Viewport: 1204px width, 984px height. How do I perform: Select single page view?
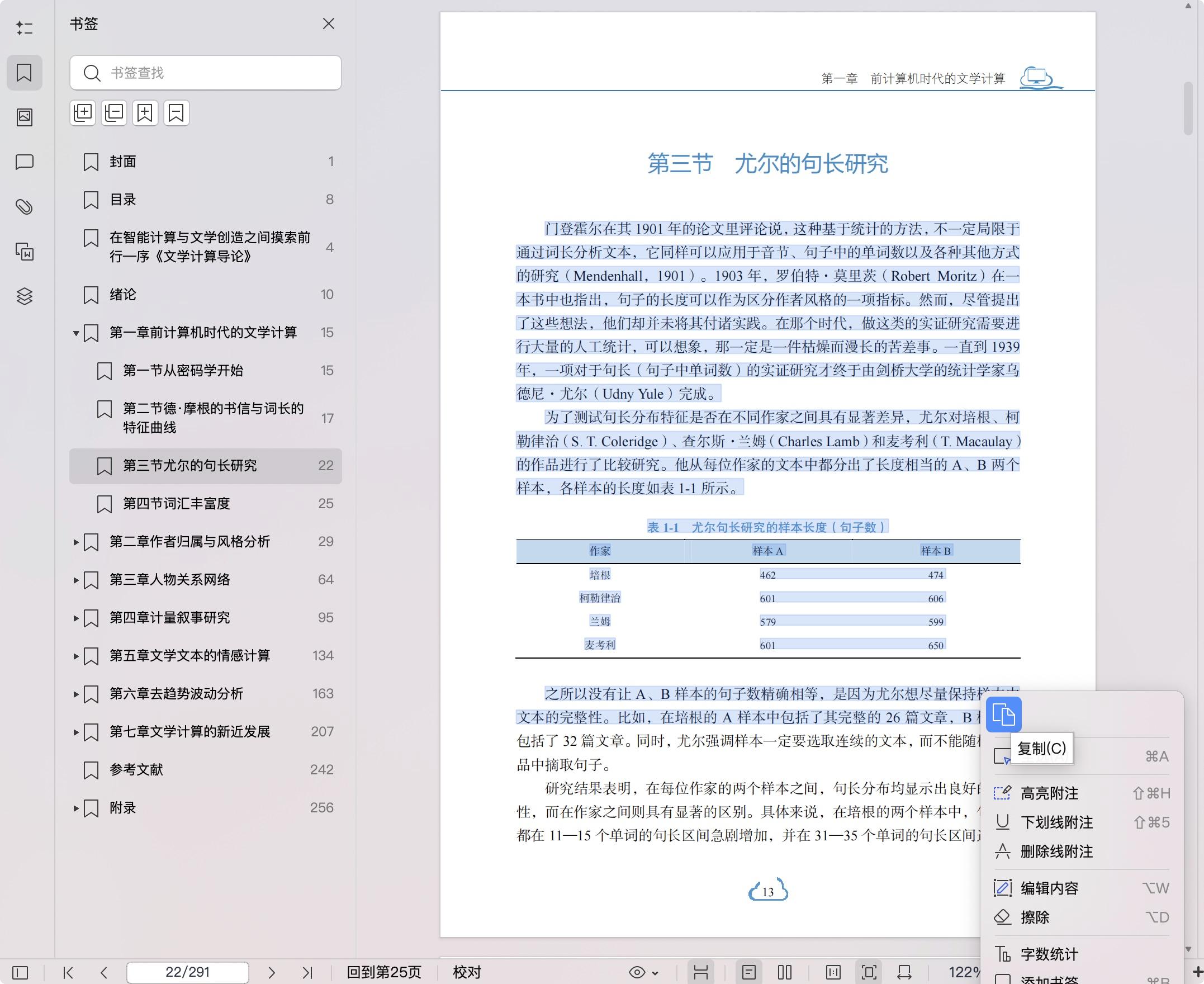pyautogui.click(x=748, y=973)
